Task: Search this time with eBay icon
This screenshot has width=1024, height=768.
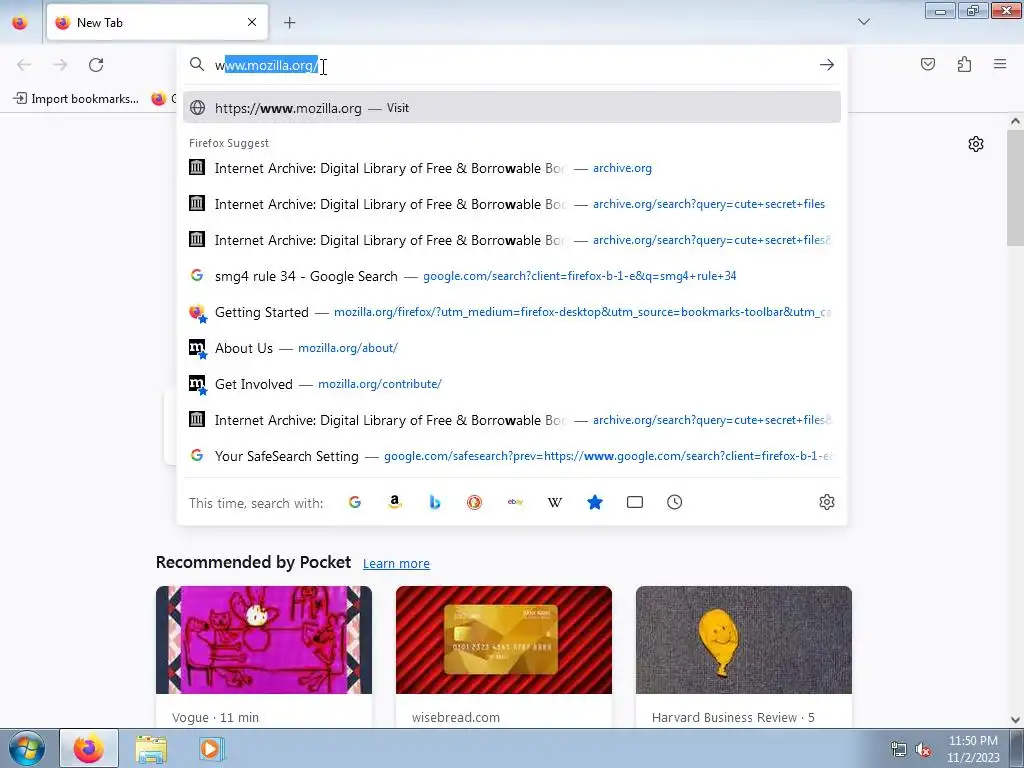Action: pos(515,502)
